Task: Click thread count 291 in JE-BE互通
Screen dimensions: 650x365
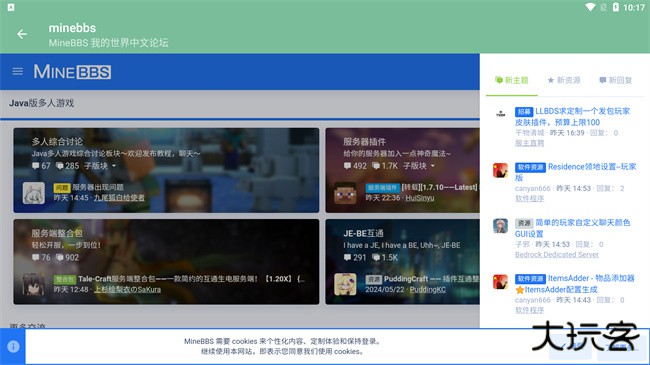Action: click(x=355, y=258)
